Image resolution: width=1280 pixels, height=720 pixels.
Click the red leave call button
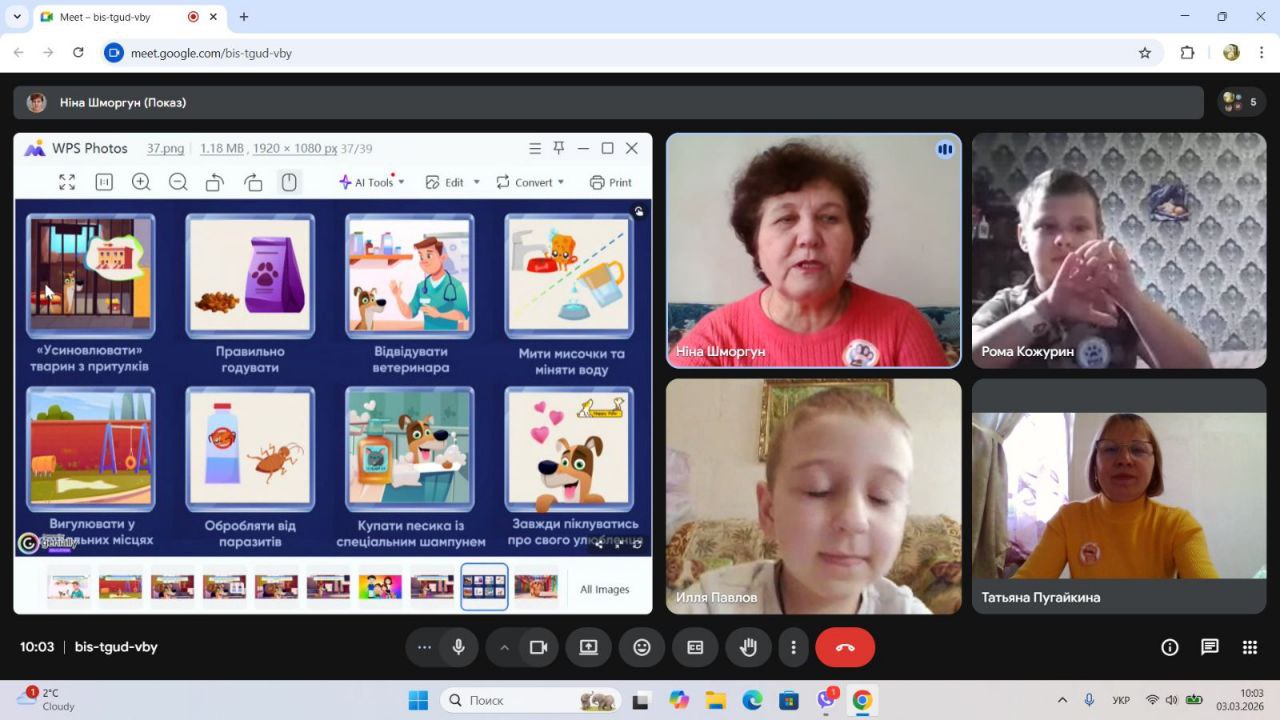[x=845, y=647]
